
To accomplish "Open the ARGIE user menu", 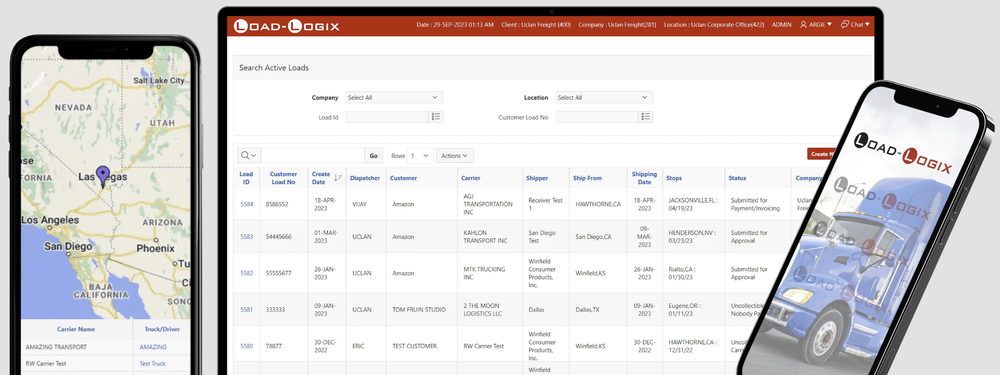I will [x=816, y=25].
